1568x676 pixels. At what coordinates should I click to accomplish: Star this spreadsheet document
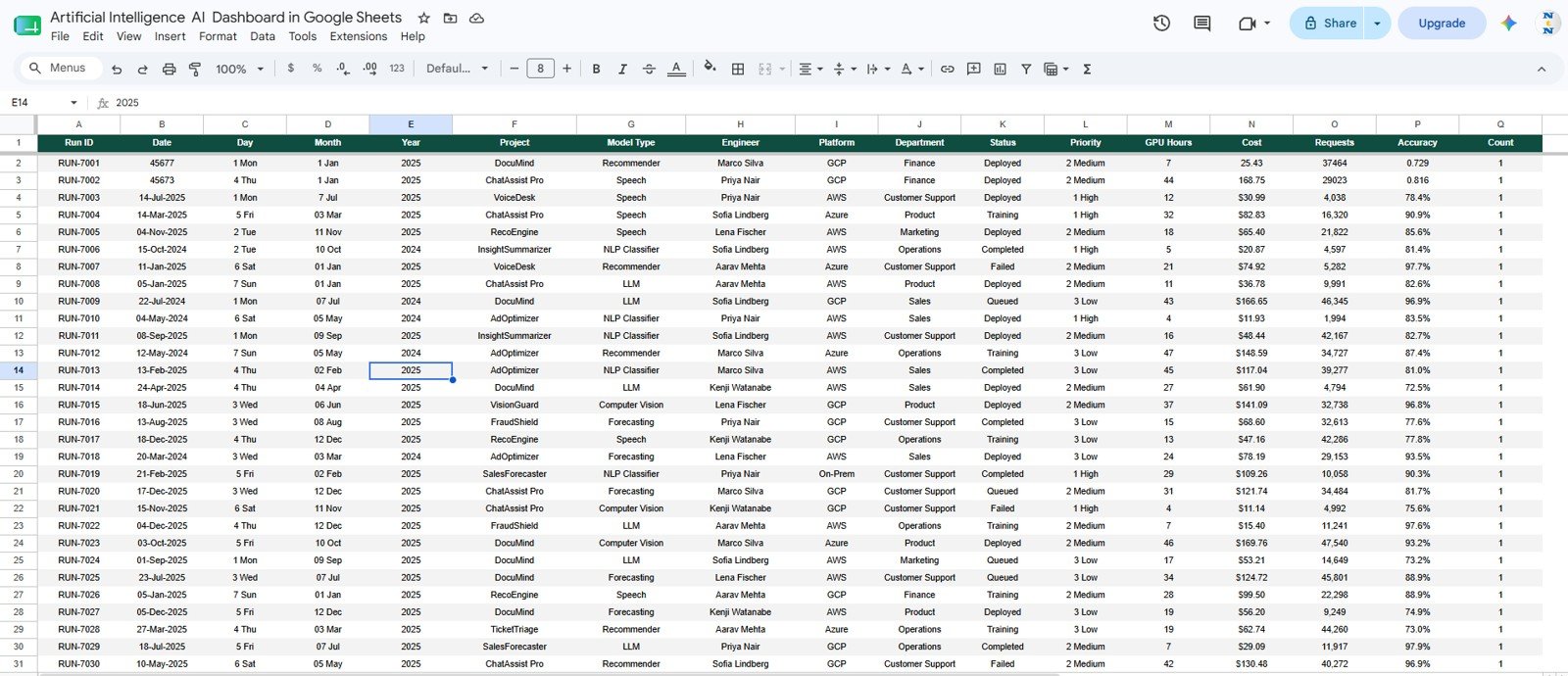point(423,18)
